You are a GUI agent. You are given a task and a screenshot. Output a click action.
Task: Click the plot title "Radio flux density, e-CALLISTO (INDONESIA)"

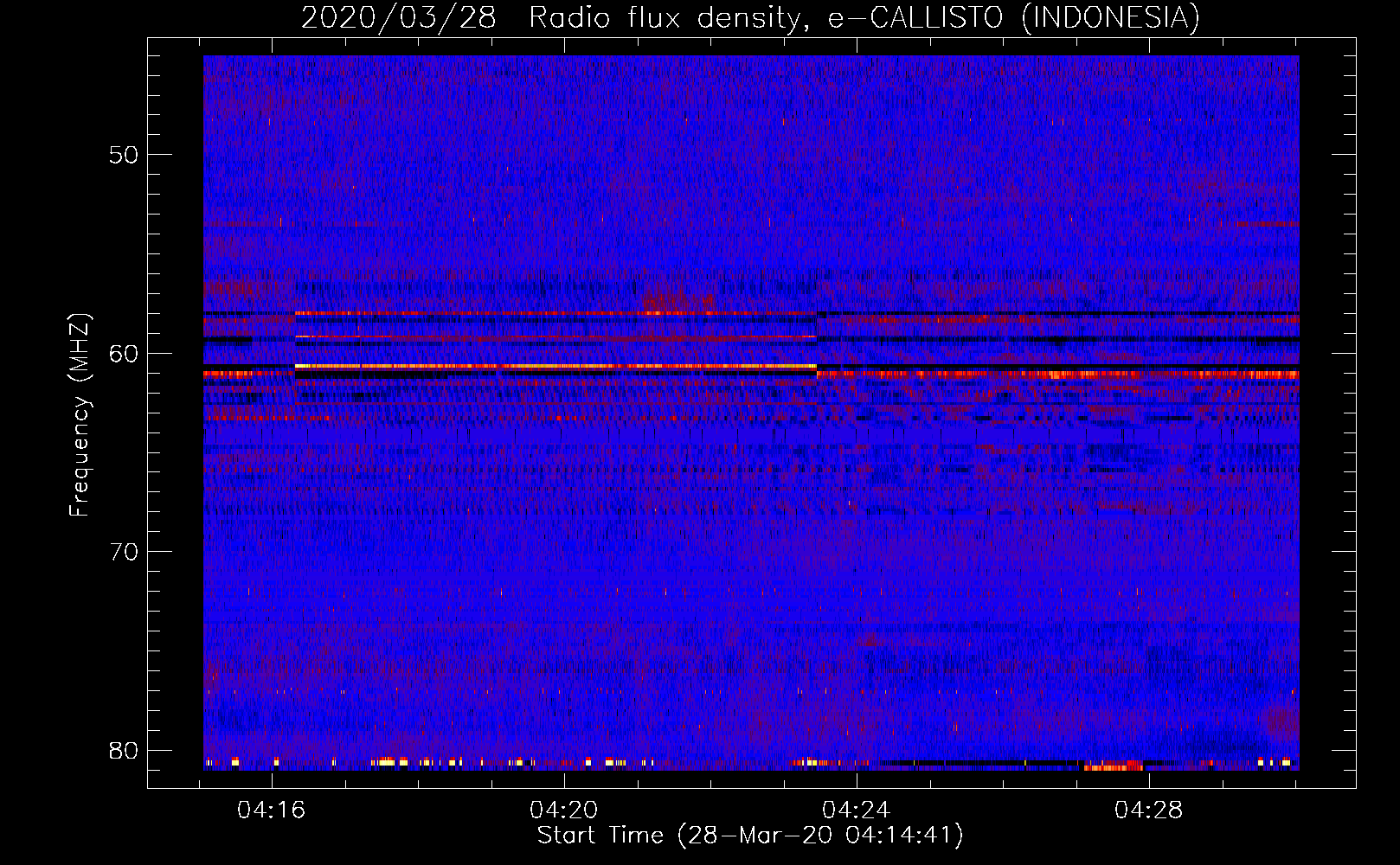(864, 17)
